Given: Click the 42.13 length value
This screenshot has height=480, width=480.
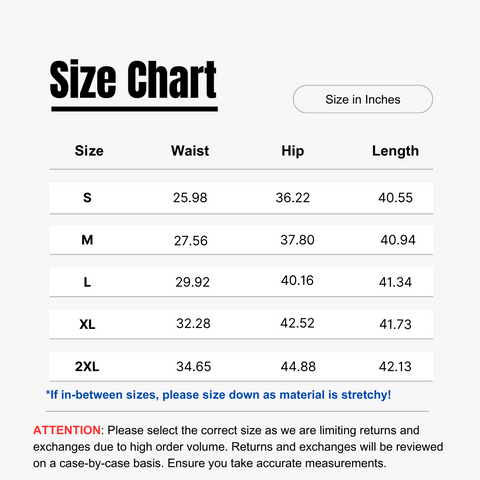Looking at the screenshot, I should point(395,367).
